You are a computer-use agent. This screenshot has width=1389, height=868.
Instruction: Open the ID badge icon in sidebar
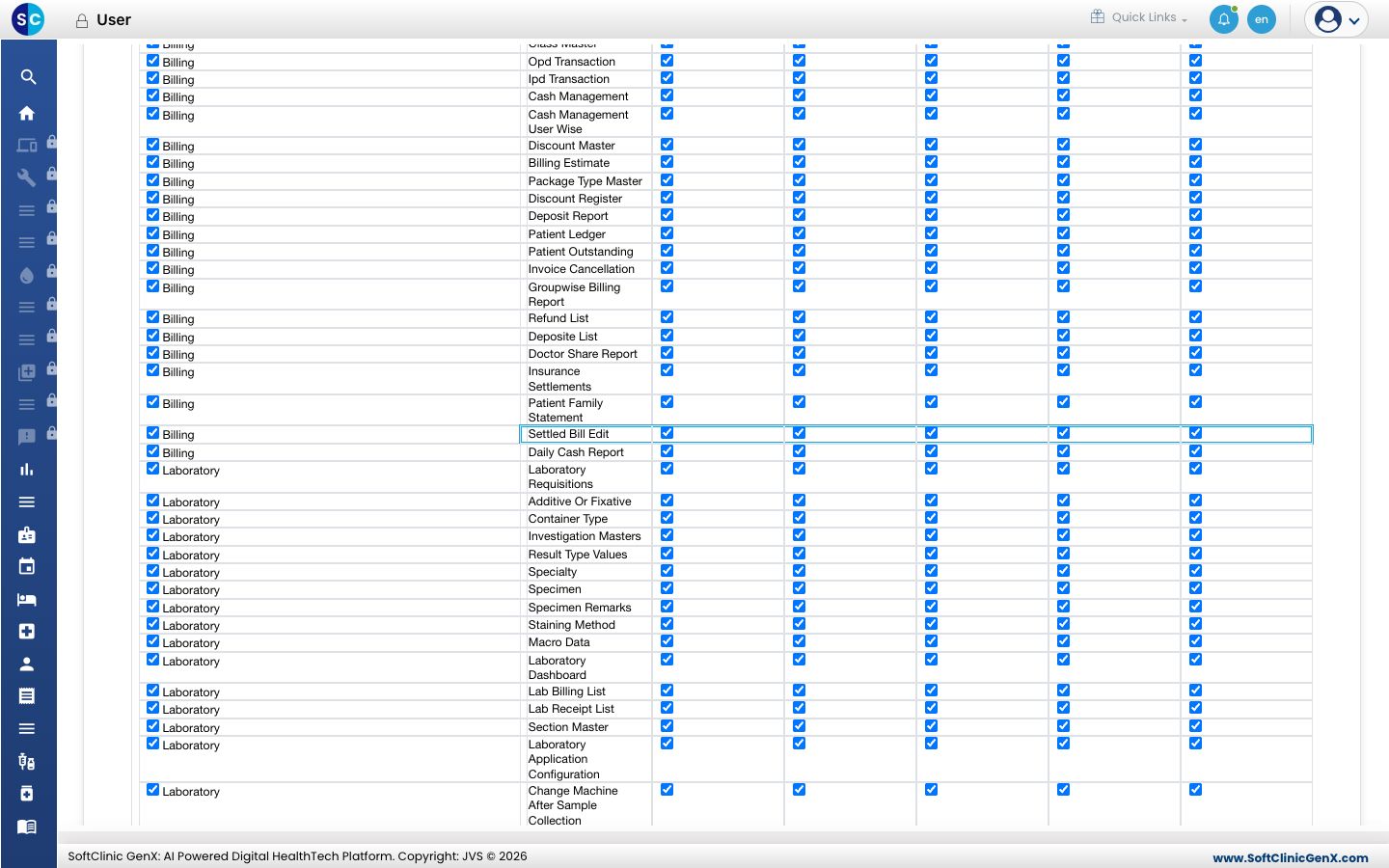point(27,534)
